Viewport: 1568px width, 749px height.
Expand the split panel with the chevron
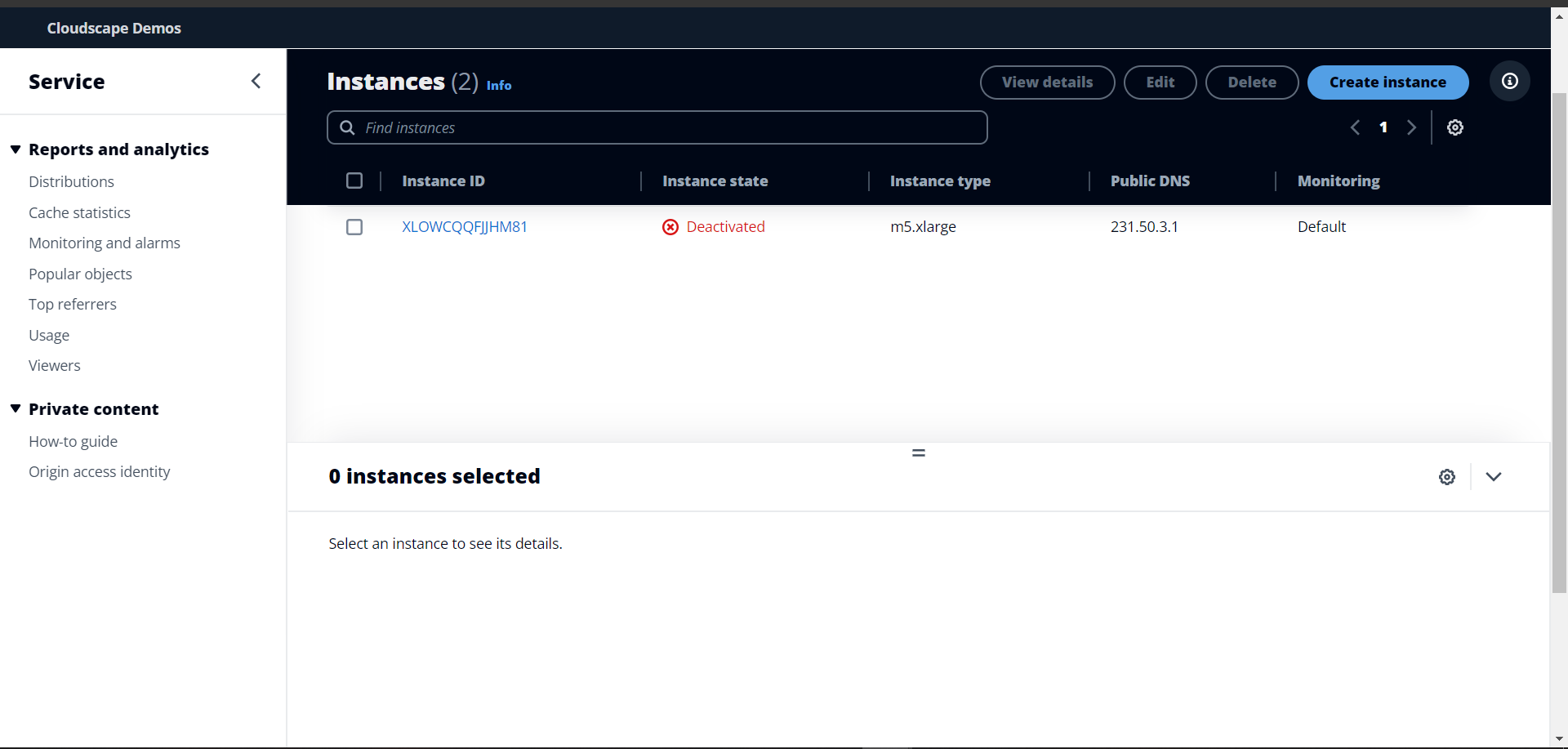click(1494, 477)
